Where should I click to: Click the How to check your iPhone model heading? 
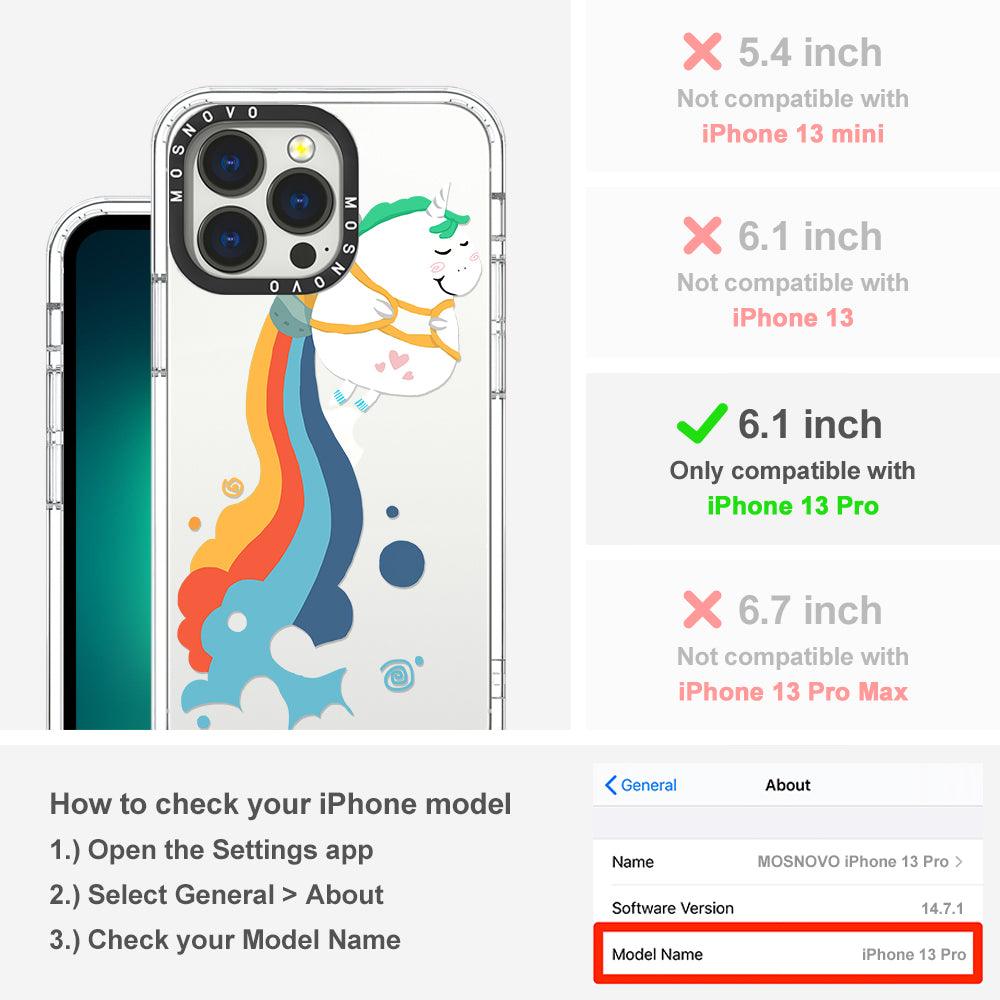[281, 804]
